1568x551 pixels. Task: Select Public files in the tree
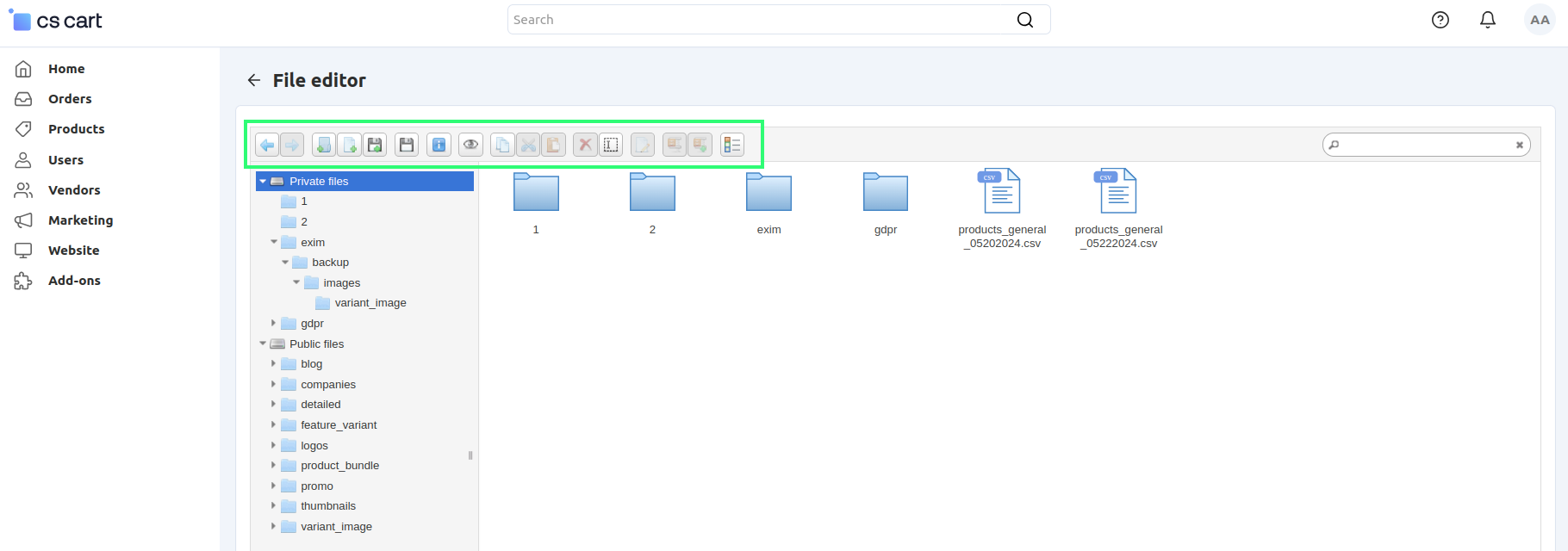click(316, 344)
